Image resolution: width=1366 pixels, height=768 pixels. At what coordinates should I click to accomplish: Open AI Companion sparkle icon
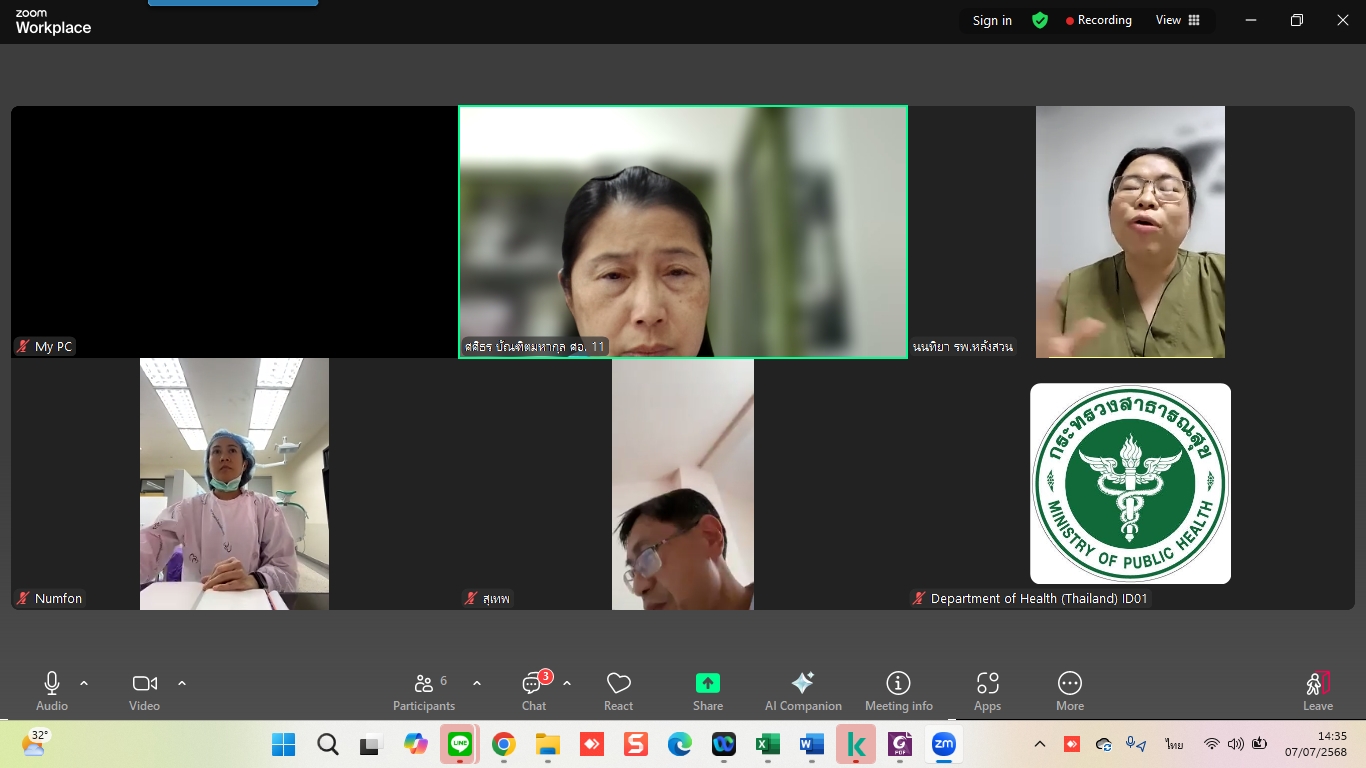pyautogui.click(x=803, y=684)
